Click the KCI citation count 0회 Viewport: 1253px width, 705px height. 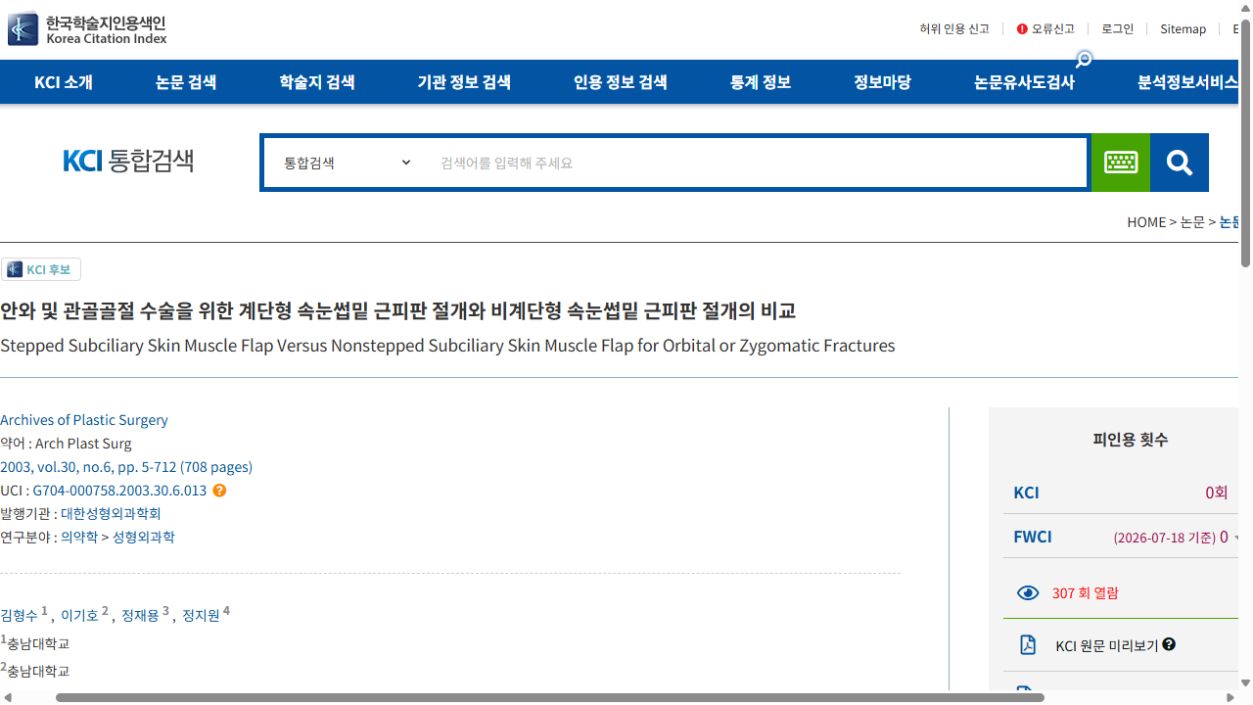(x=1216, y=492)
